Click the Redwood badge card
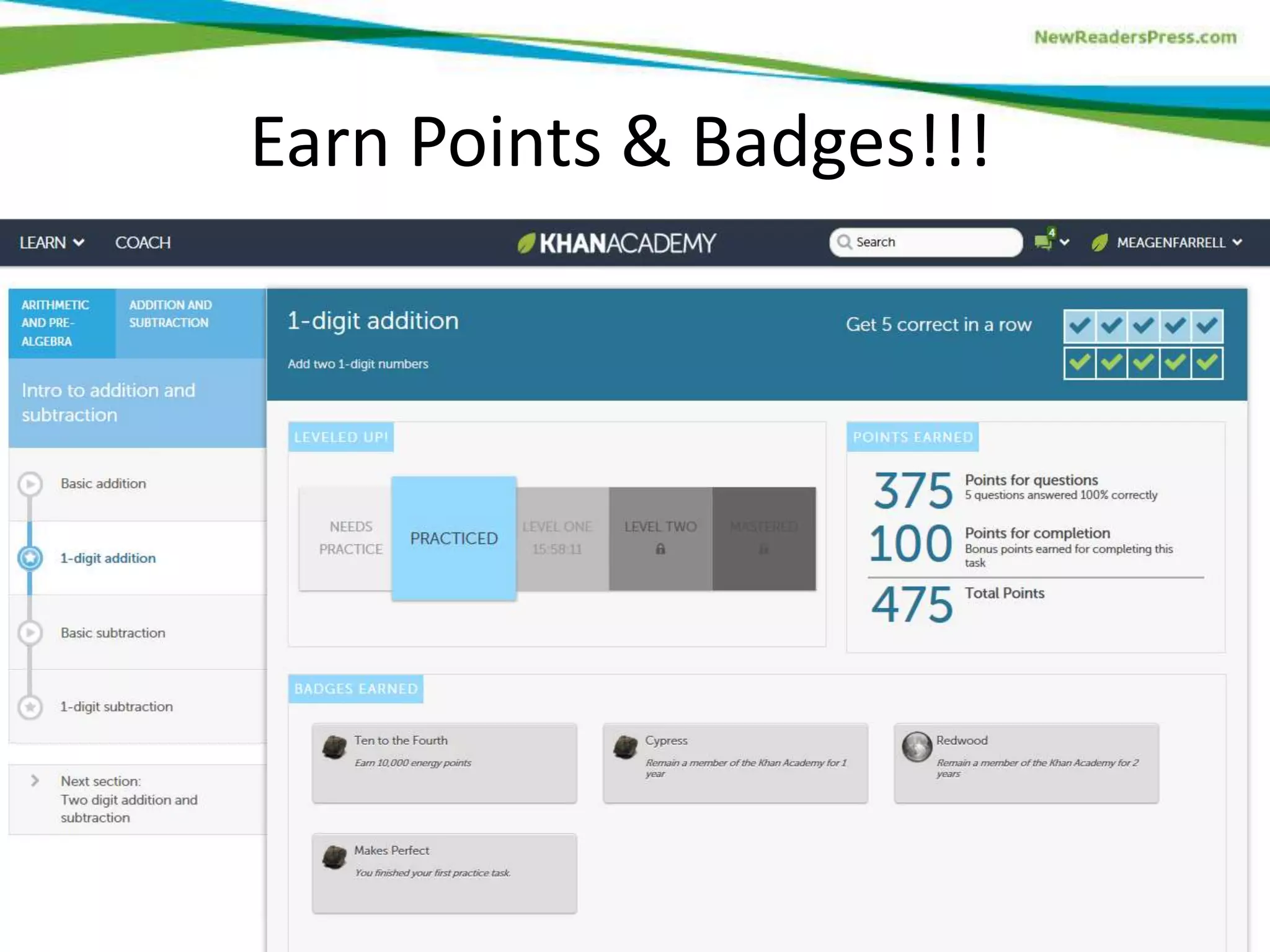Screen dimensions: 1270x952 point(1026,763)
